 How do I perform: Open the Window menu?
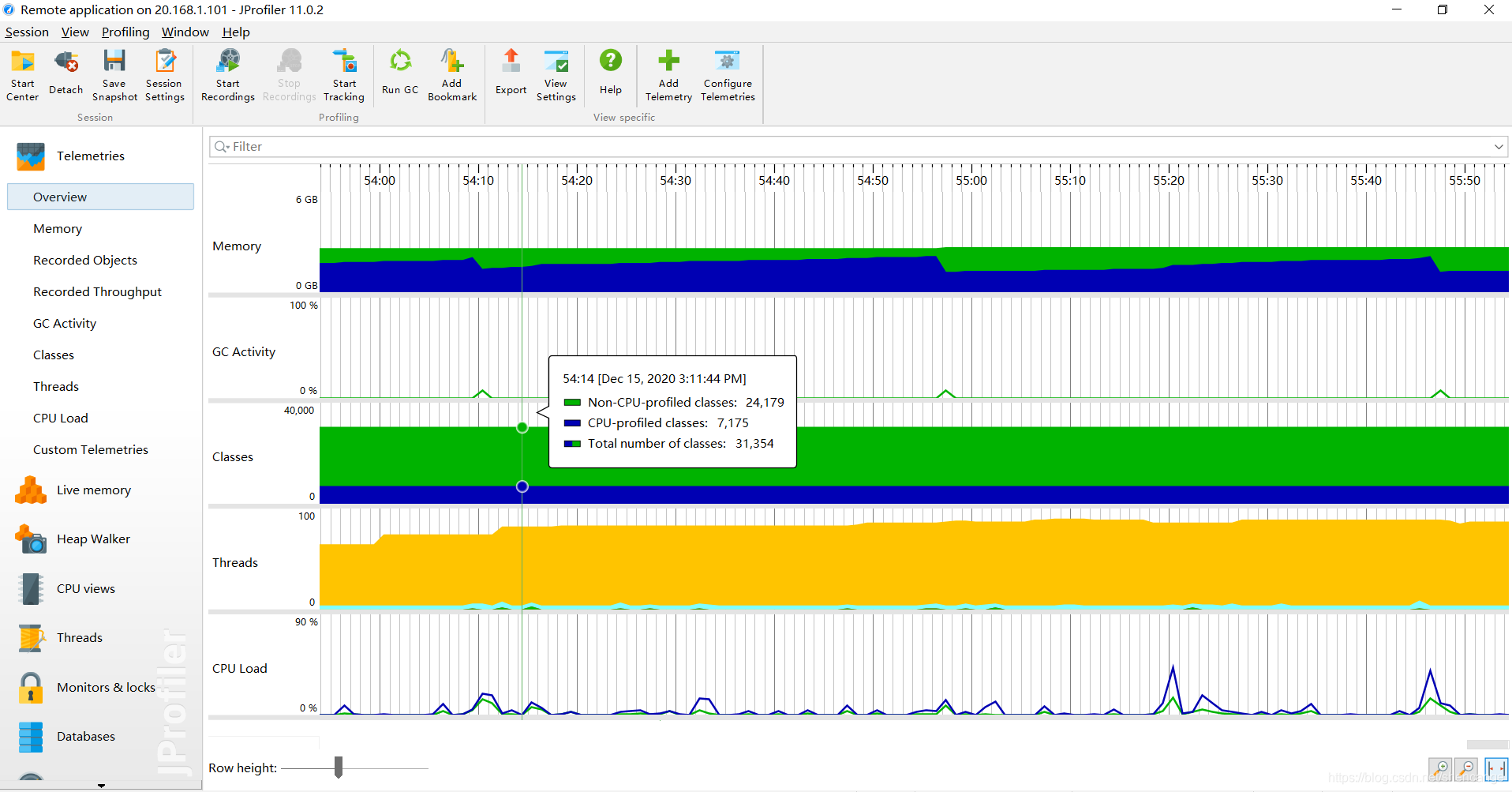point(185,32)
